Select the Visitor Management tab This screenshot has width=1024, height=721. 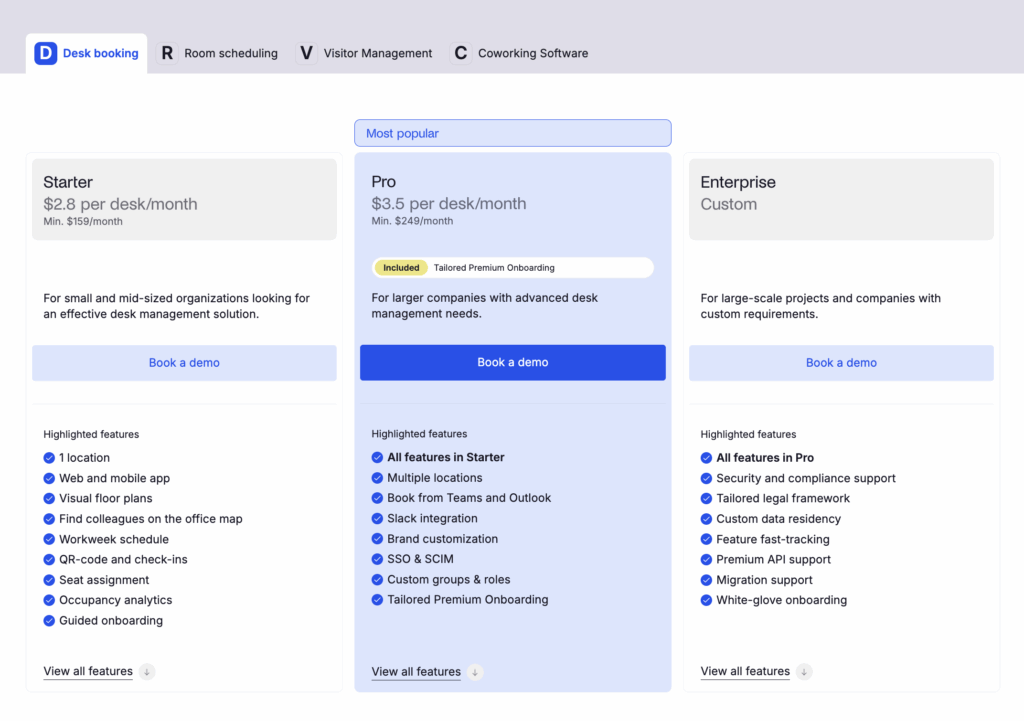pos(377,53)
